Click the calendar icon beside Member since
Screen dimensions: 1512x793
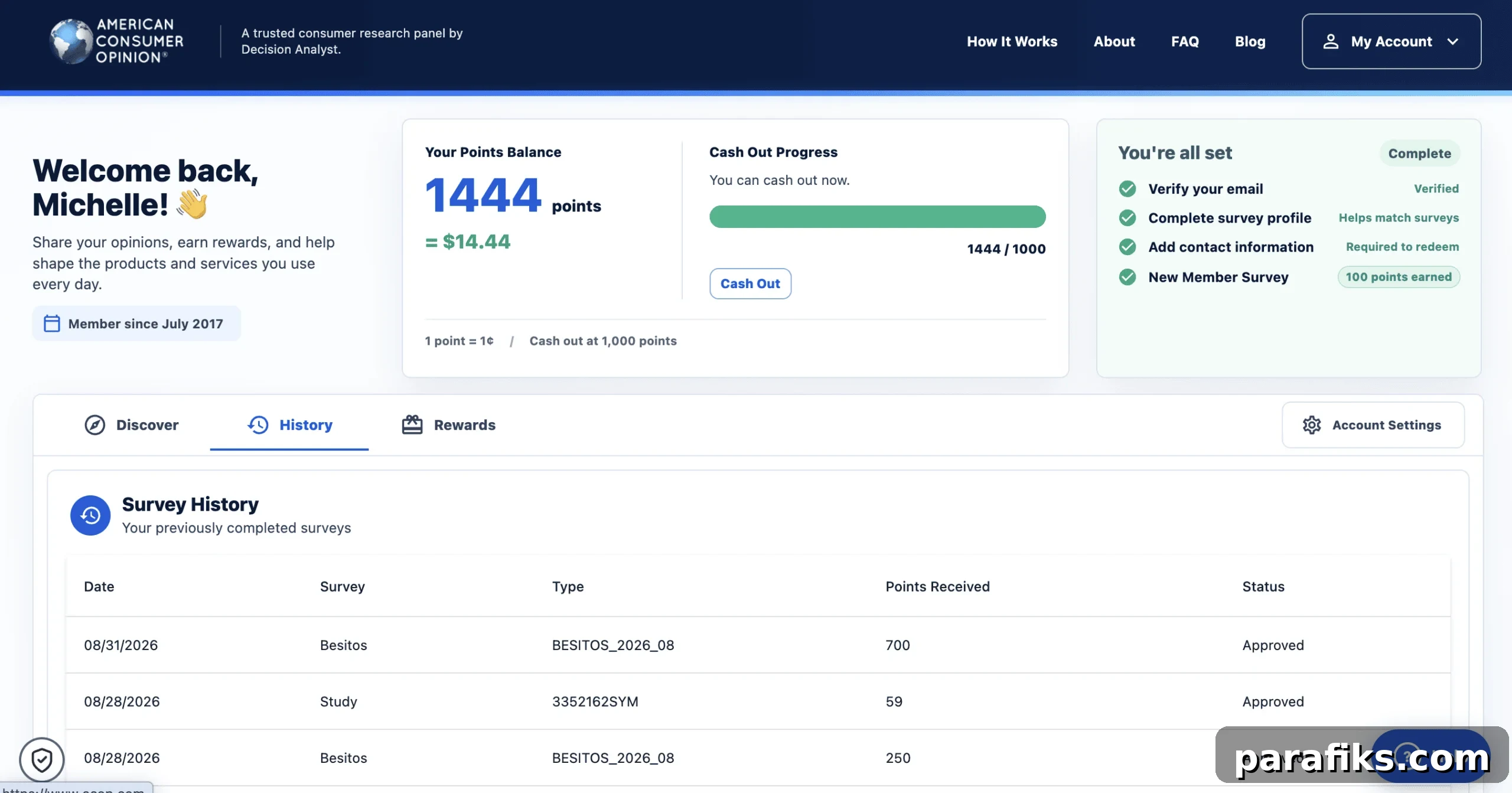pyautogui.click(x=52, y=324)
